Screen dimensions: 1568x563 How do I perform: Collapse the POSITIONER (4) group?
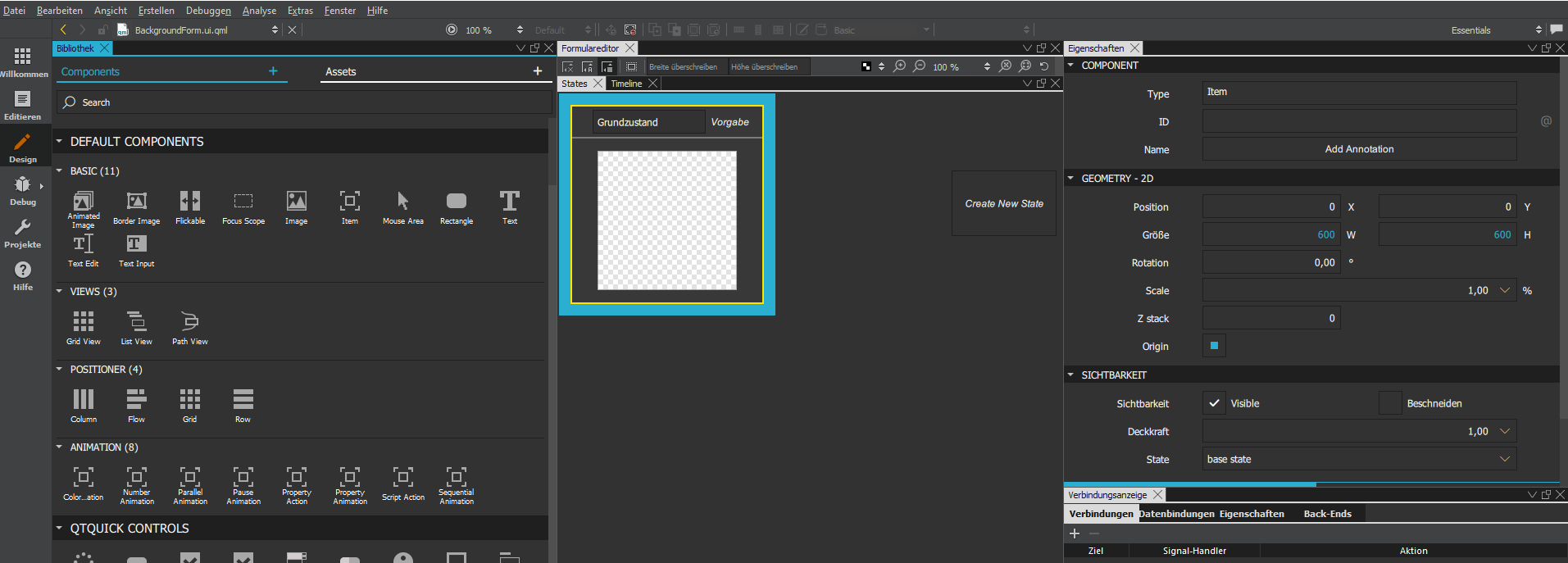click(x=59, y=369)
